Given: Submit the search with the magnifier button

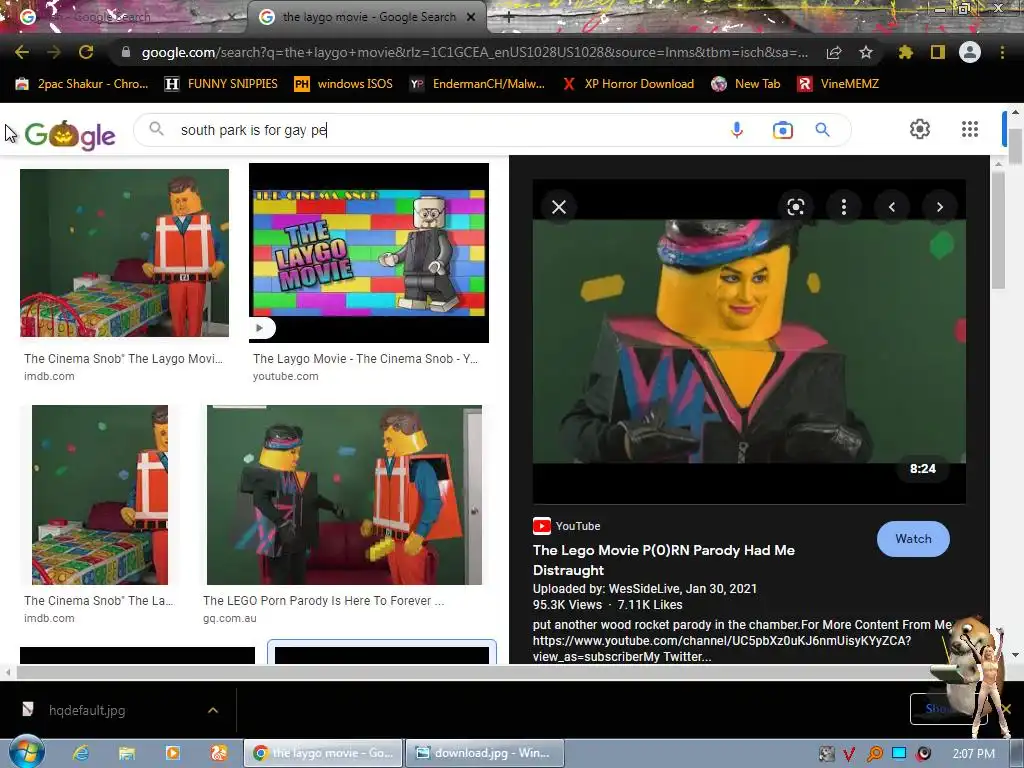Looking at the screenshot, I should click(823, 130).
